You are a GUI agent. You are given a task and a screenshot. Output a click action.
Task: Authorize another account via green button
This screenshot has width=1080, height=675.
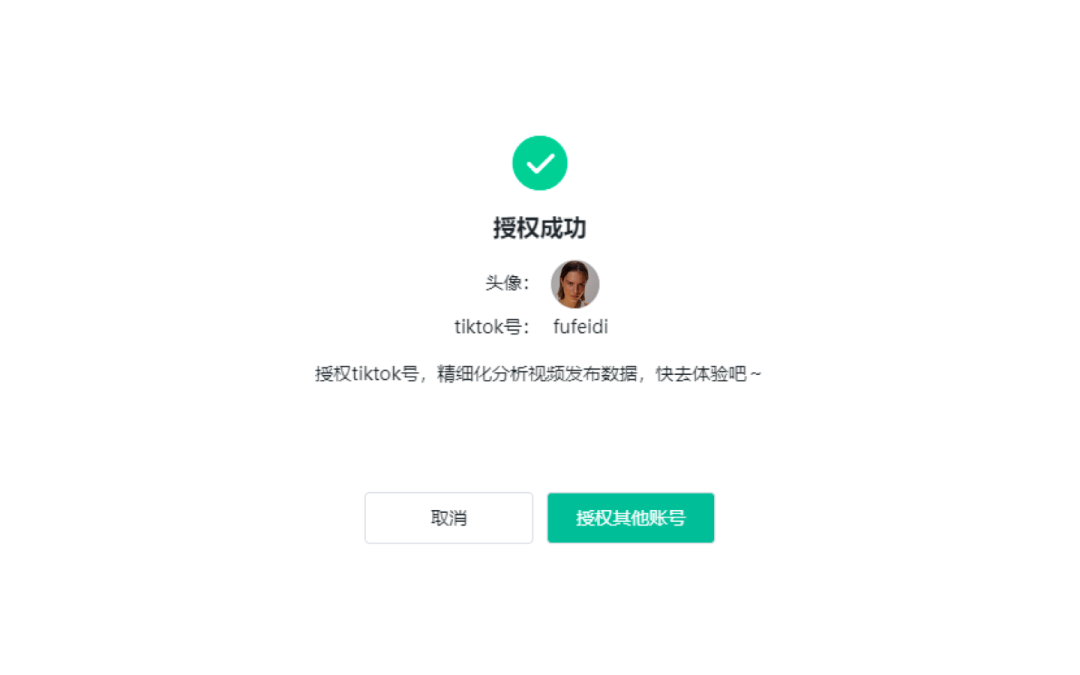pyautogui.click(x=630, y=518)
